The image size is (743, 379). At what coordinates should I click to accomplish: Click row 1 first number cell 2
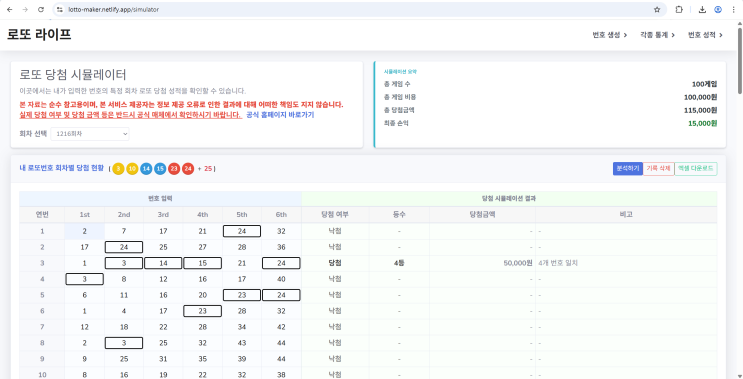point(84,231)
